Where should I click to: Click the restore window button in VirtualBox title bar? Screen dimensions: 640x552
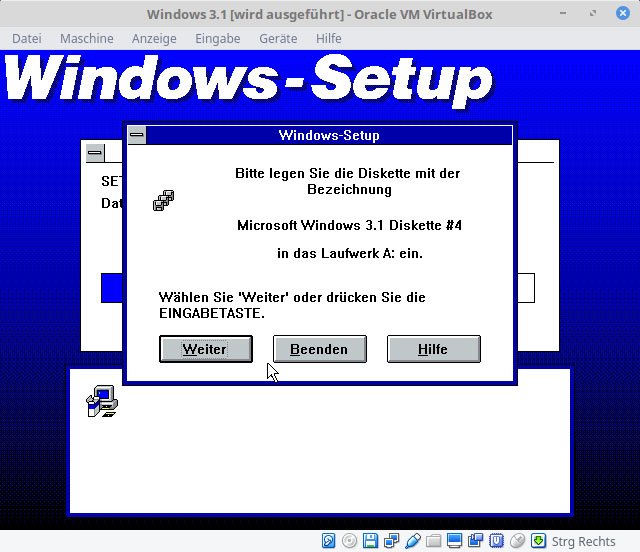tap(593, 13)
